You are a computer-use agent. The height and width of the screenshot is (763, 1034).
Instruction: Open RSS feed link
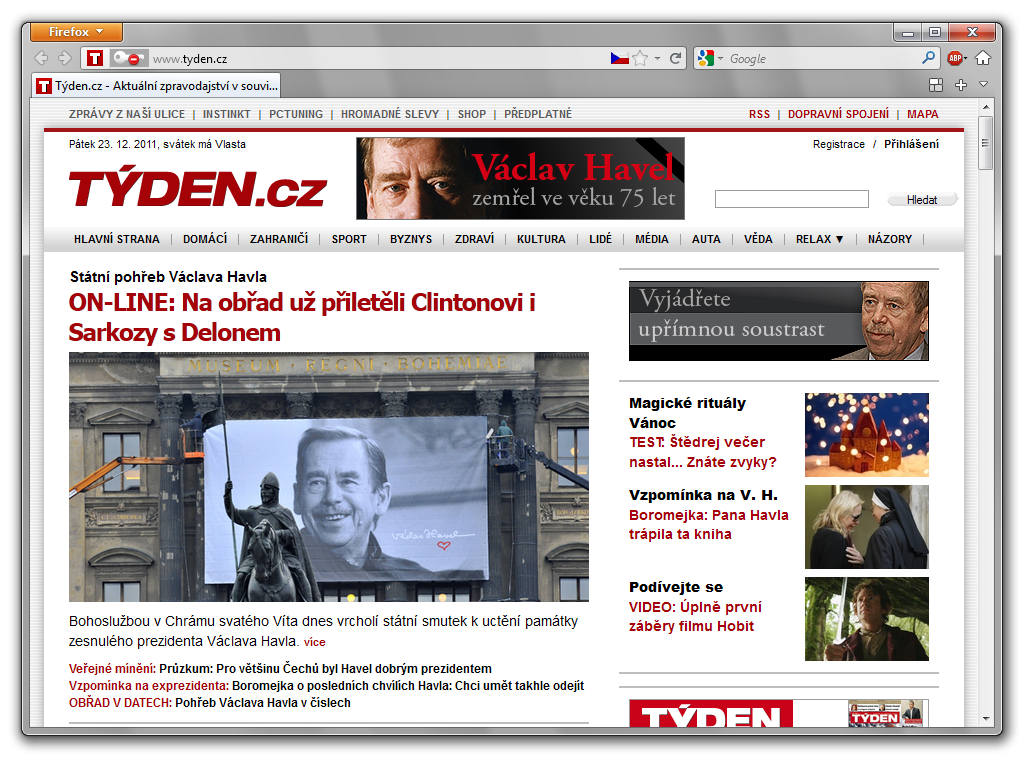point(759,114)
